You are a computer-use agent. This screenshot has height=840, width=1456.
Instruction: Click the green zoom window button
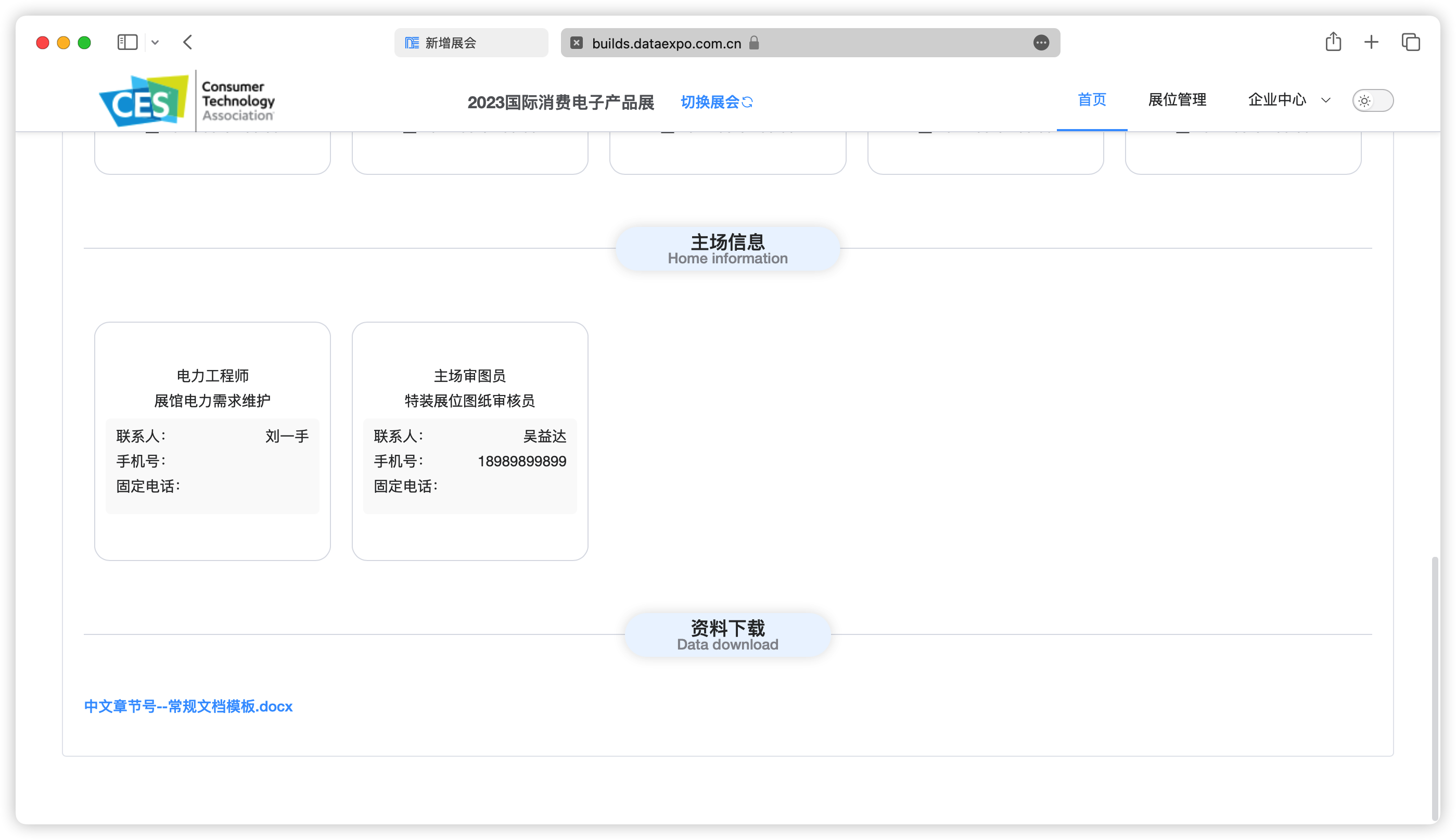coord(84,43)
